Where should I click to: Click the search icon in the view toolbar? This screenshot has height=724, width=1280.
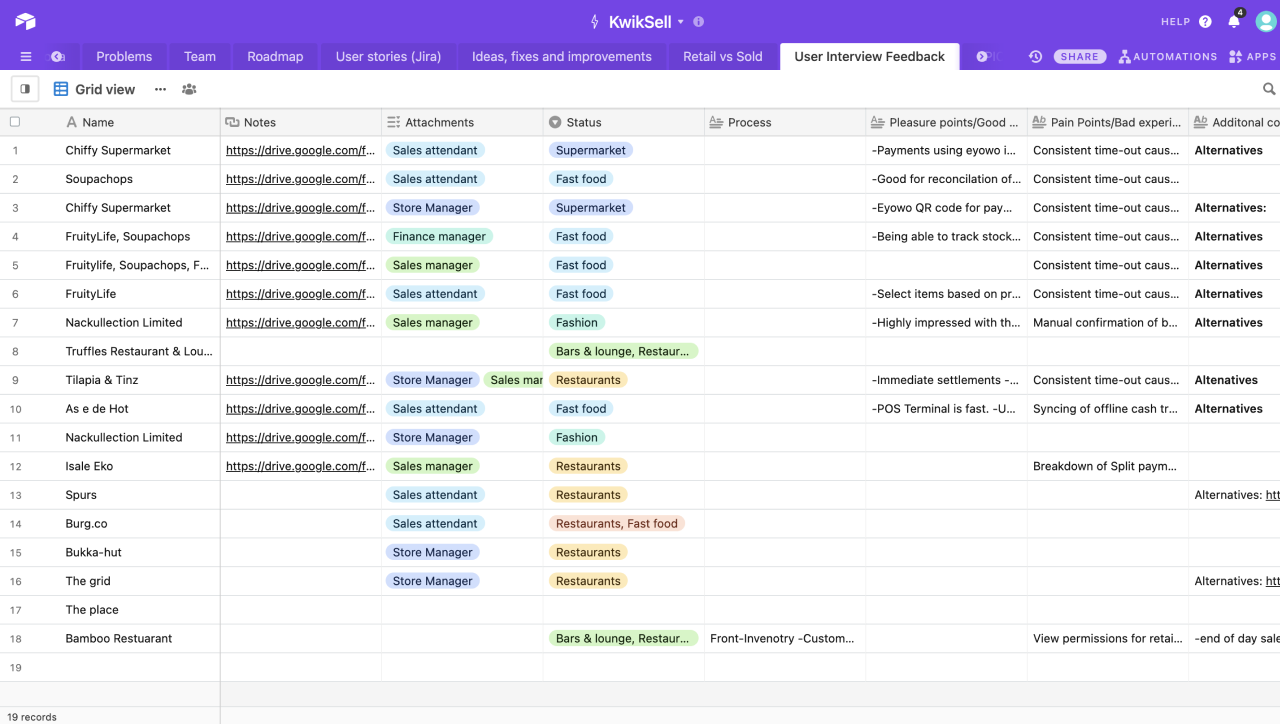tap(1268, 89)
